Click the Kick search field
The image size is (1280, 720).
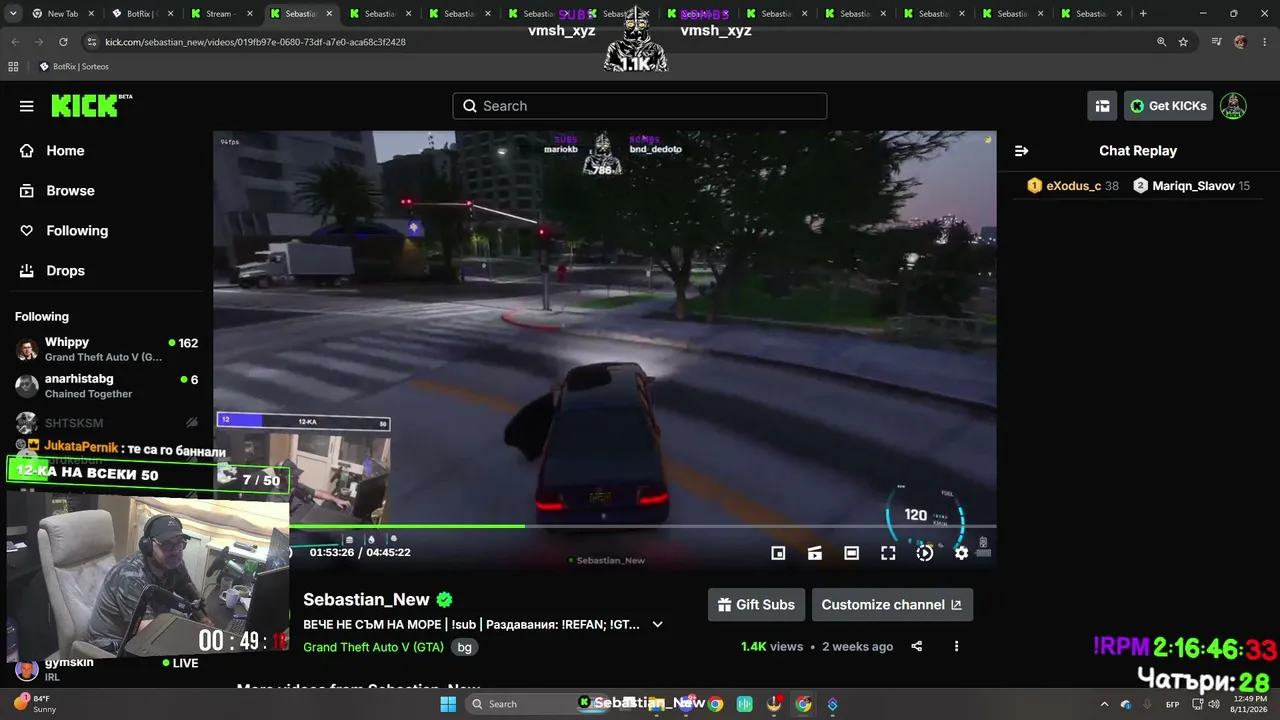(640, 106)
